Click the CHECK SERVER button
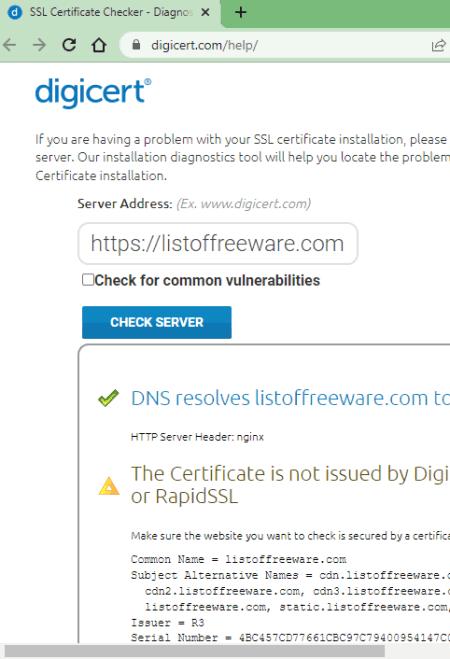This screenshot has width=450, height=659. [157, 322]
